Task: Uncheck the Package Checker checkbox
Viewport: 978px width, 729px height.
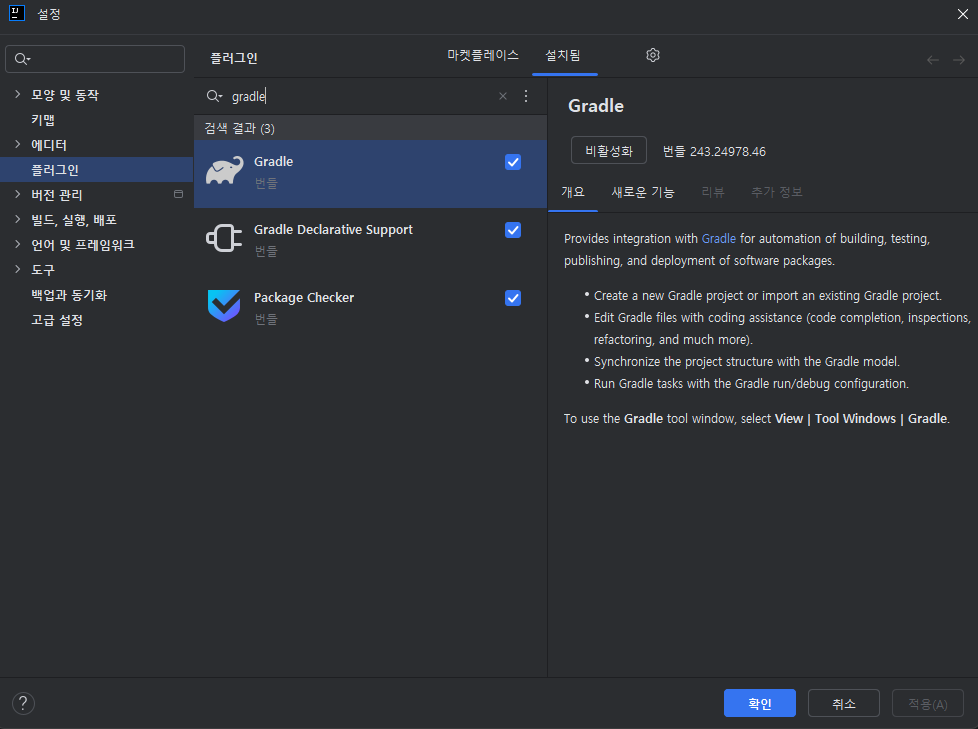Action: 513,298
